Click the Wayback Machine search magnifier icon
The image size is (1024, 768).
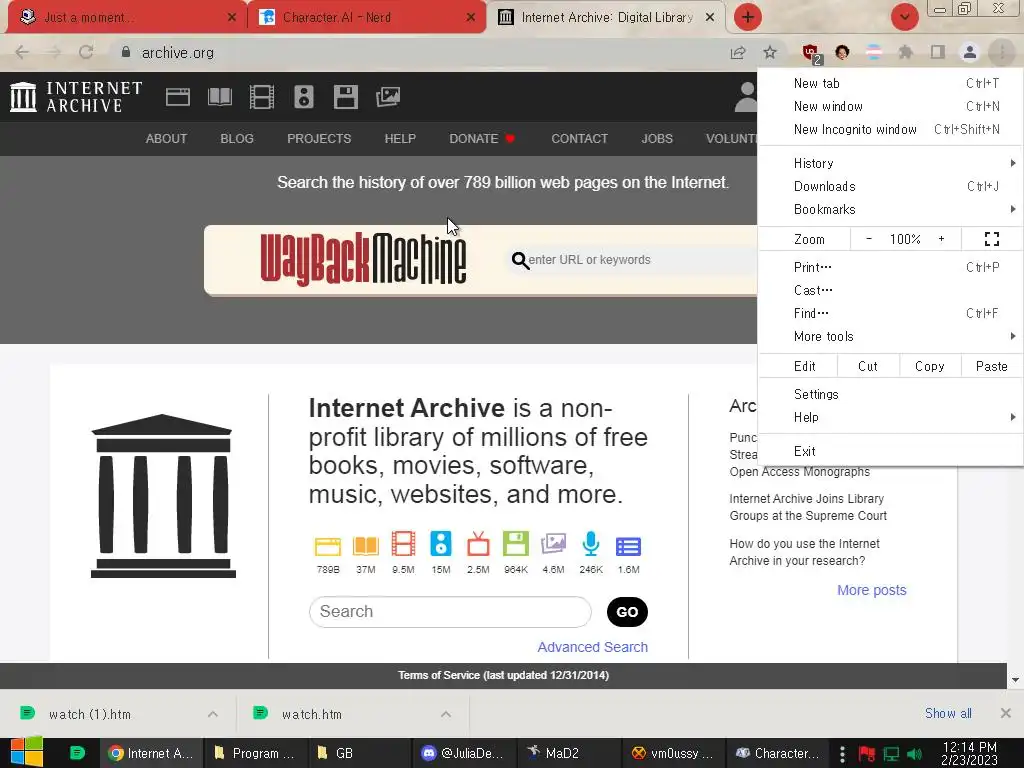coord(520,261)
